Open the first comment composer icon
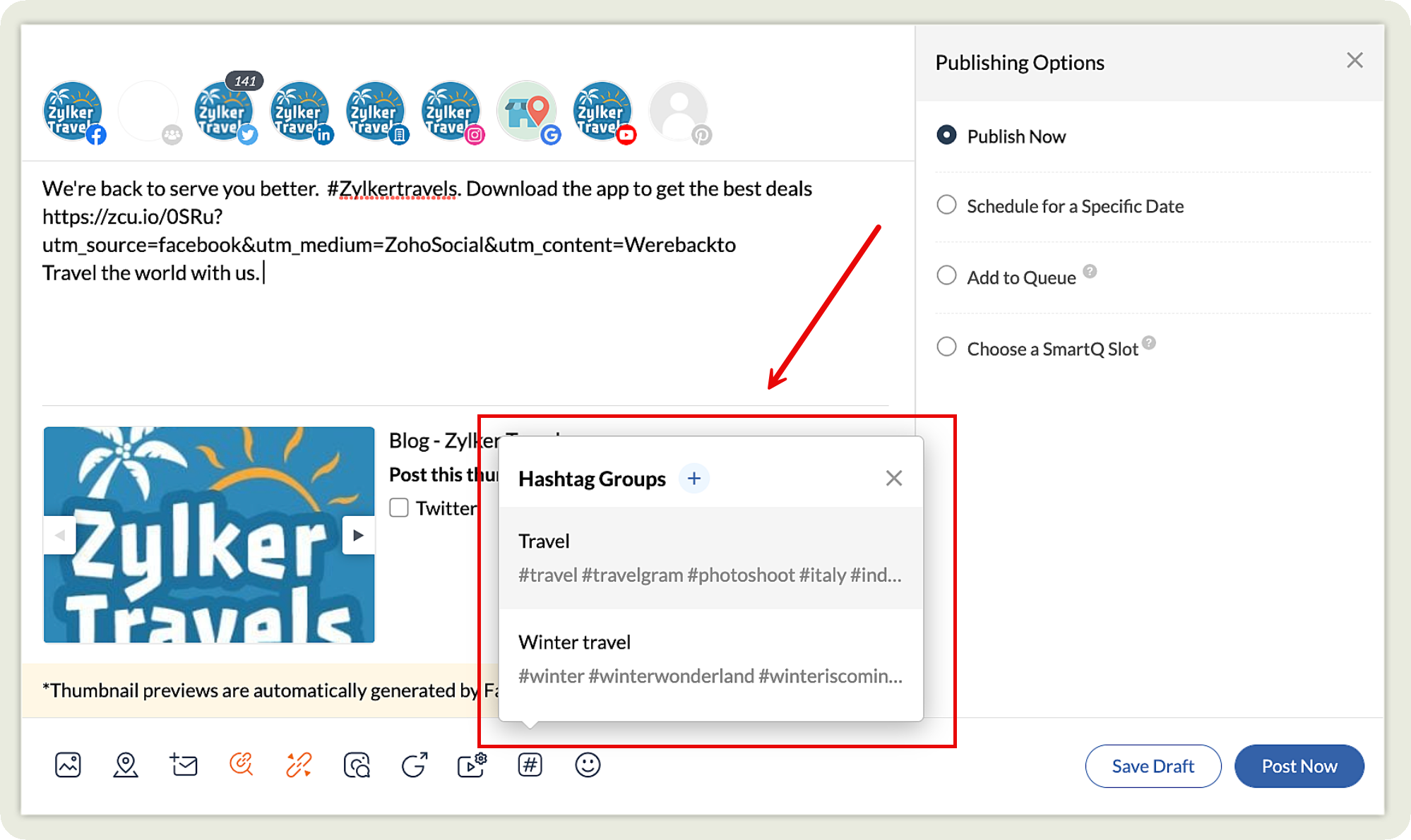The height and width of the screenshot is (840, 1411). (183, 764)
